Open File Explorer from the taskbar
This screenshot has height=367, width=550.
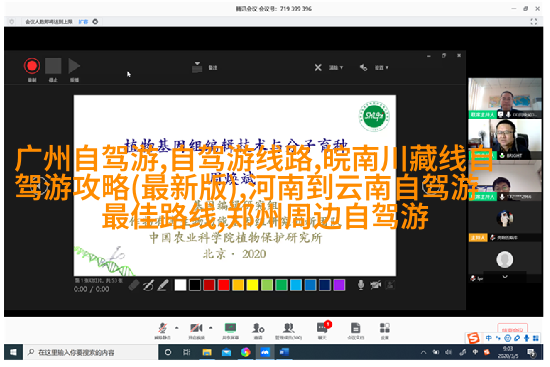(207, 352)
